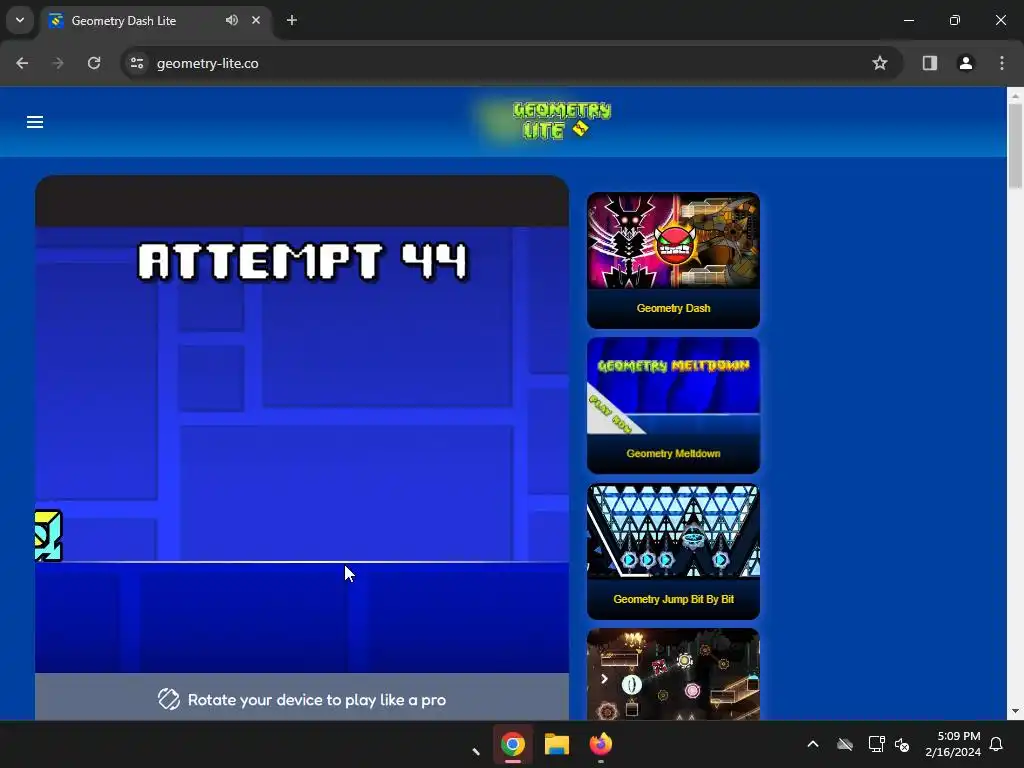Screen dimensions: 1024x768
Task: Click the Geometry Meltdown title link
Action: click(673, 454)
